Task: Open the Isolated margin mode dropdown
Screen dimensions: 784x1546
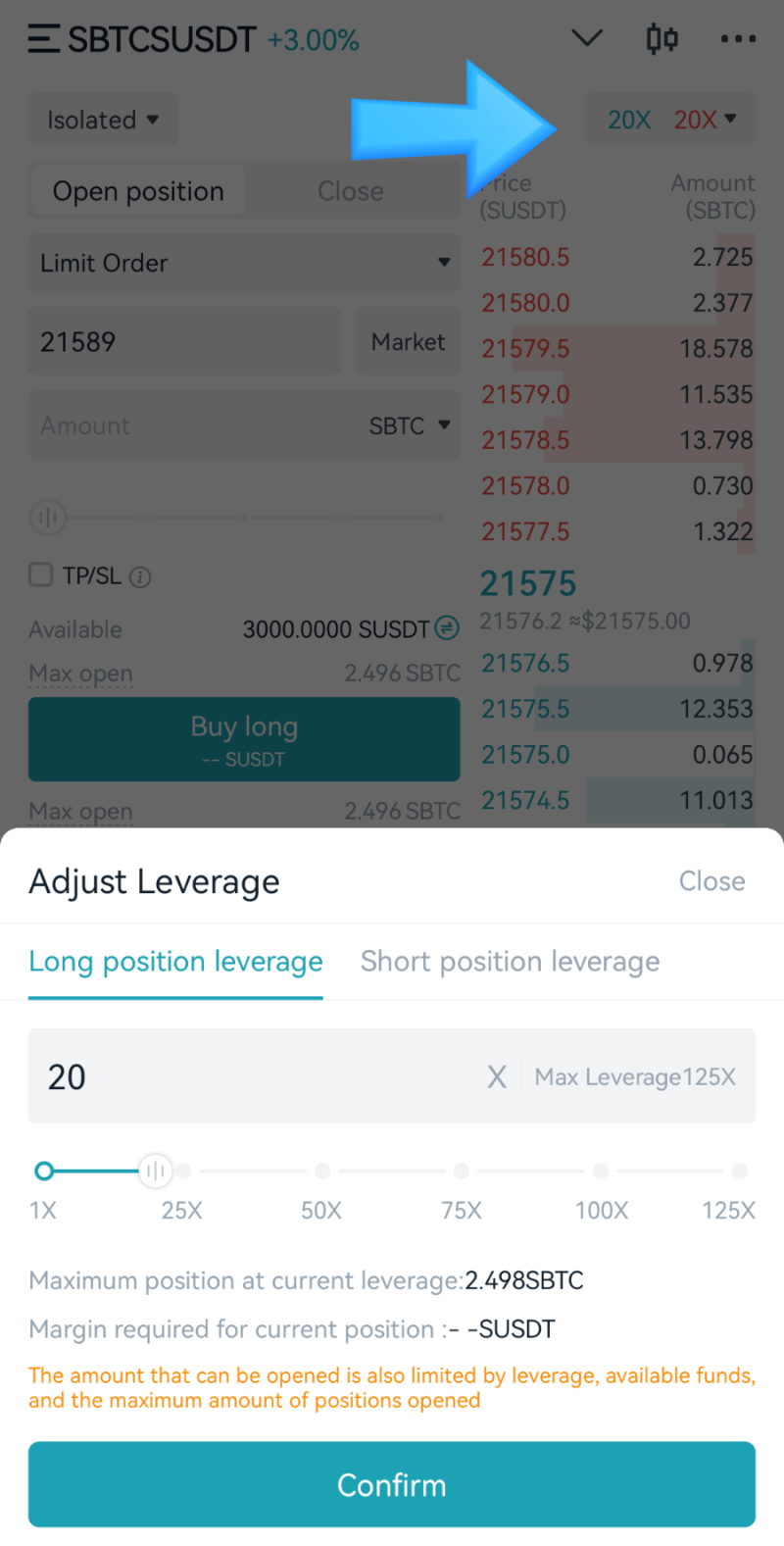Action: click(x=103, y=121)
